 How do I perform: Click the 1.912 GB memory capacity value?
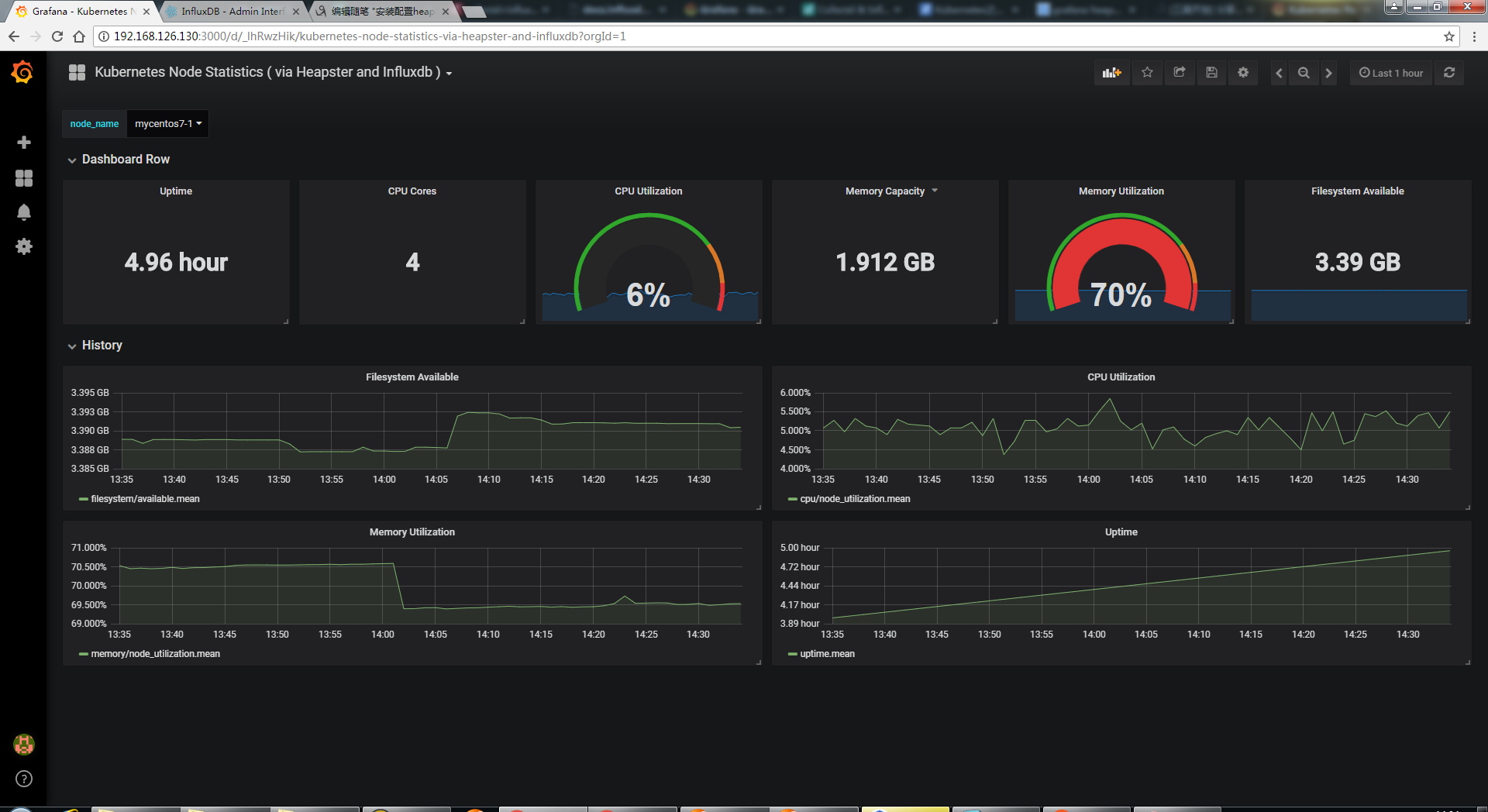pos(885,262)
